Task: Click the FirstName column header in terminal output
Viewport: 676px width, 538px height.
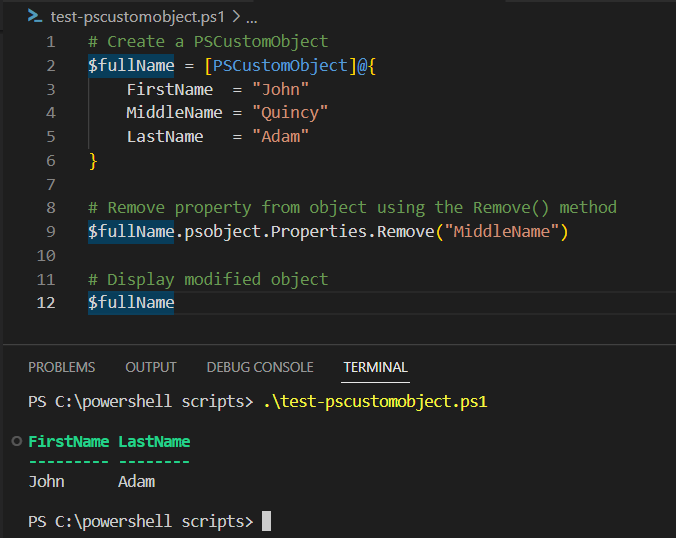Action: pos(69,441)
